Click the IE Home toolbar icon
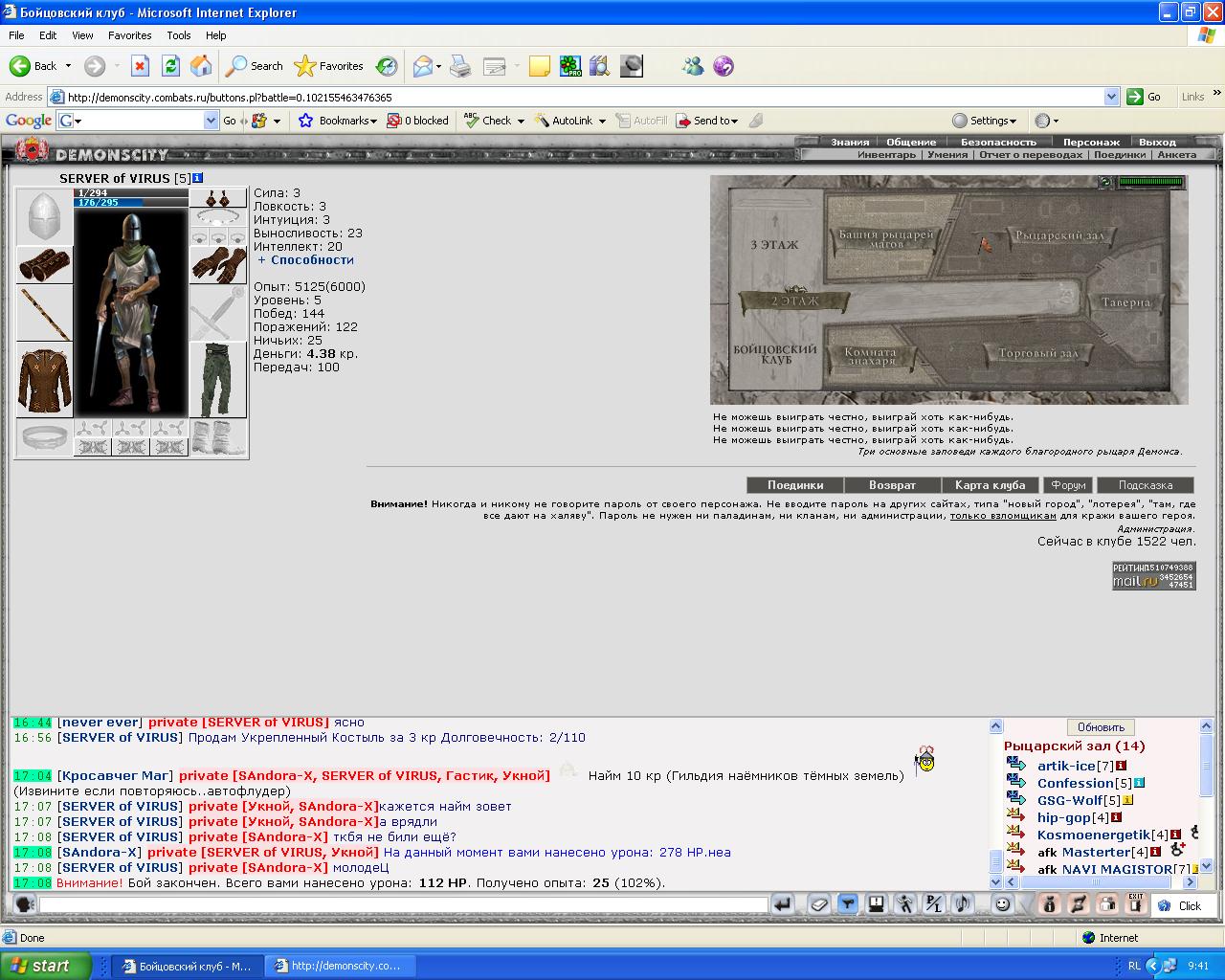Screen dimensions: 1225x980 (x=201, y=66)
